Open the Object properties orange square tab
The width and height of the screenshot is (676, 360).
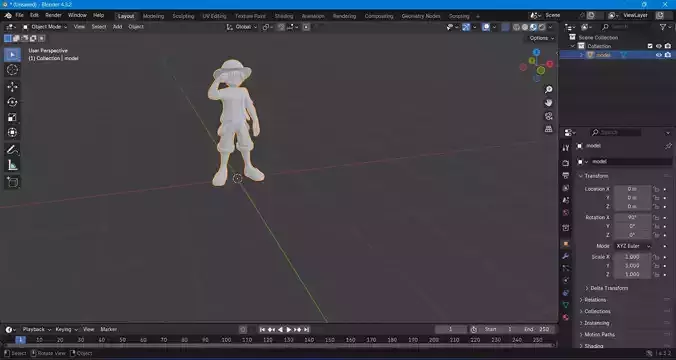point(566,244)
